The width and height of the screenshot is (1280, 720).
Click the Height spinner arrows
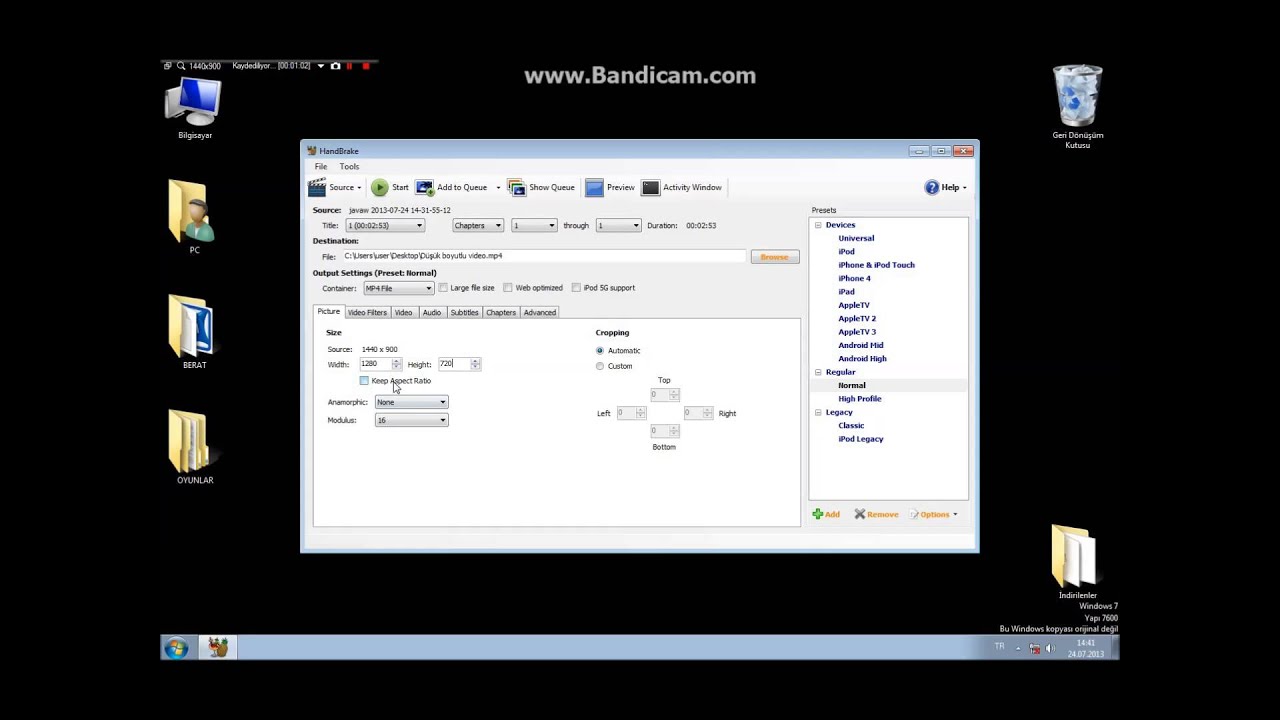pos(475,364)
